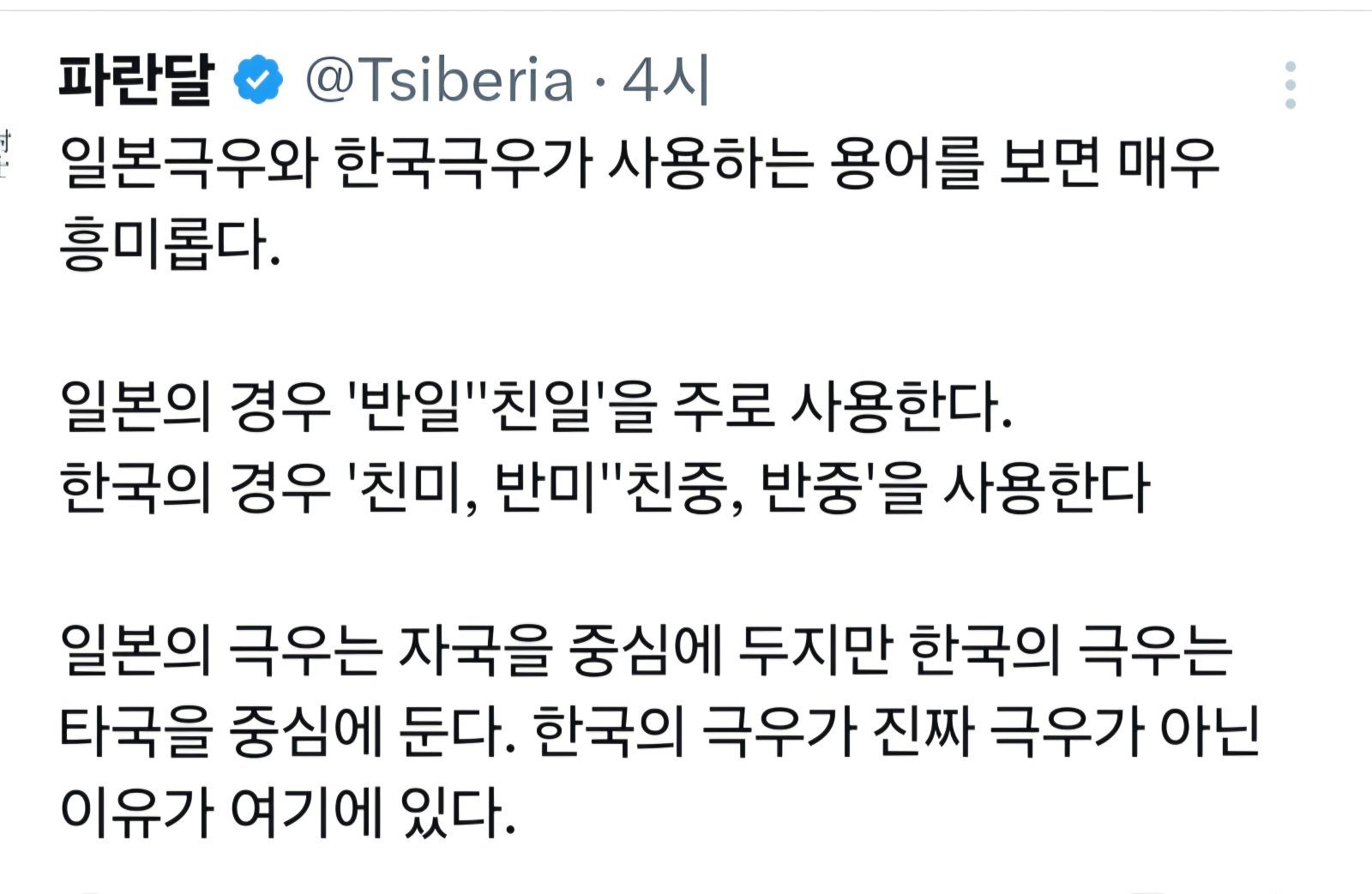The height and width of the screenshot is (894, 1372).
Task: Click the blue verified badge beside 파란달
Action: point(258,80)
